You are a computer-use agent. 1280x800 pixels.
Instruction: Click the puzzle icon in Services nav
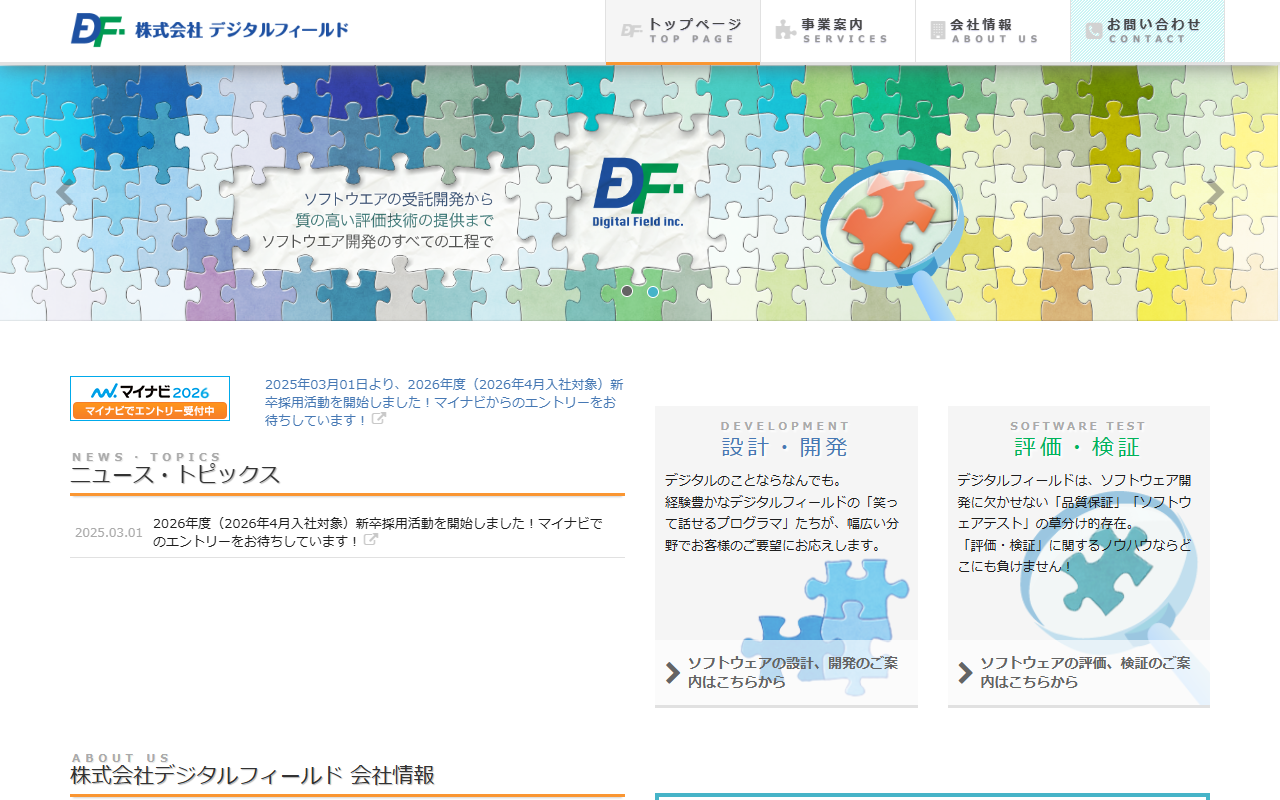coord(786,30)
